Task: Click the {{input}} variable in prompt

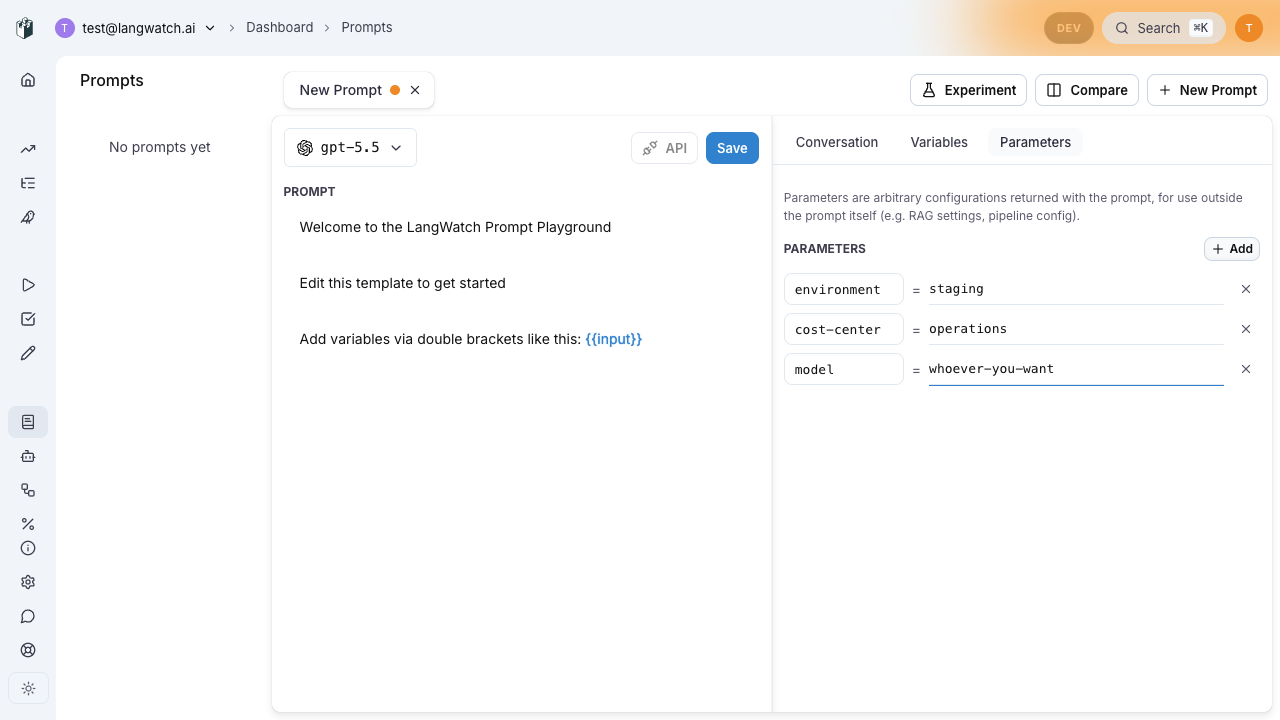Action: point(614,339)
